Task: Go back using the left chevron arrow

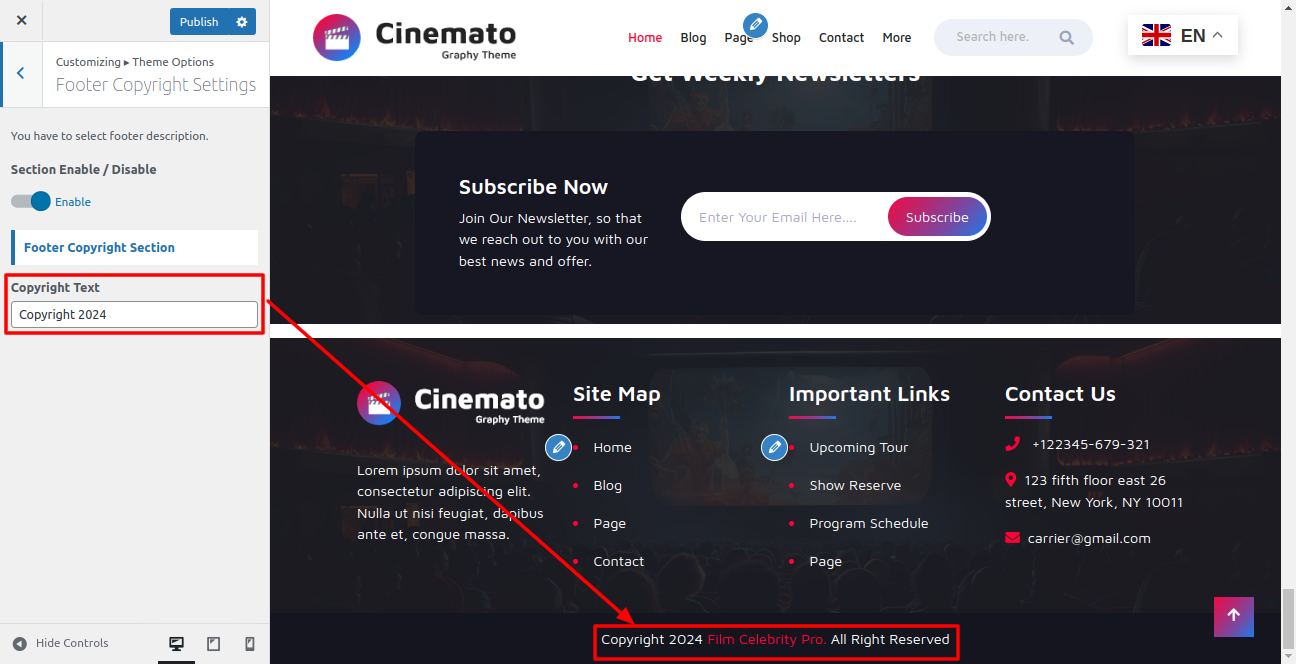Action: coord(21,74)
